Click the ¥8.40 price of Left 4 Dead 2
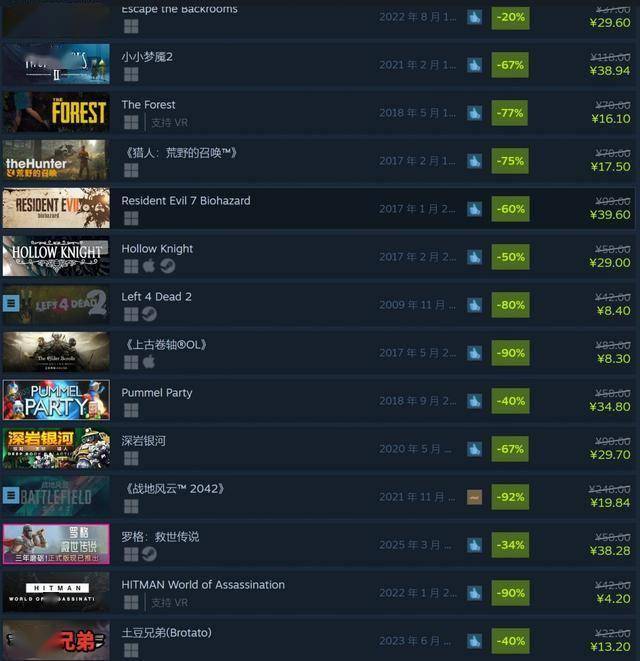The height and width of the screenshot is (661, 640). (x=613, y=311)
